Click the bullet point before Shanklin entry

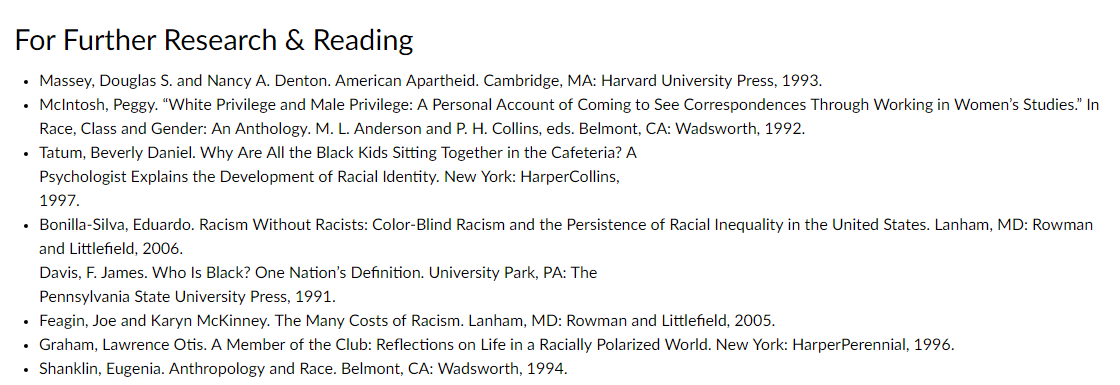26,370
